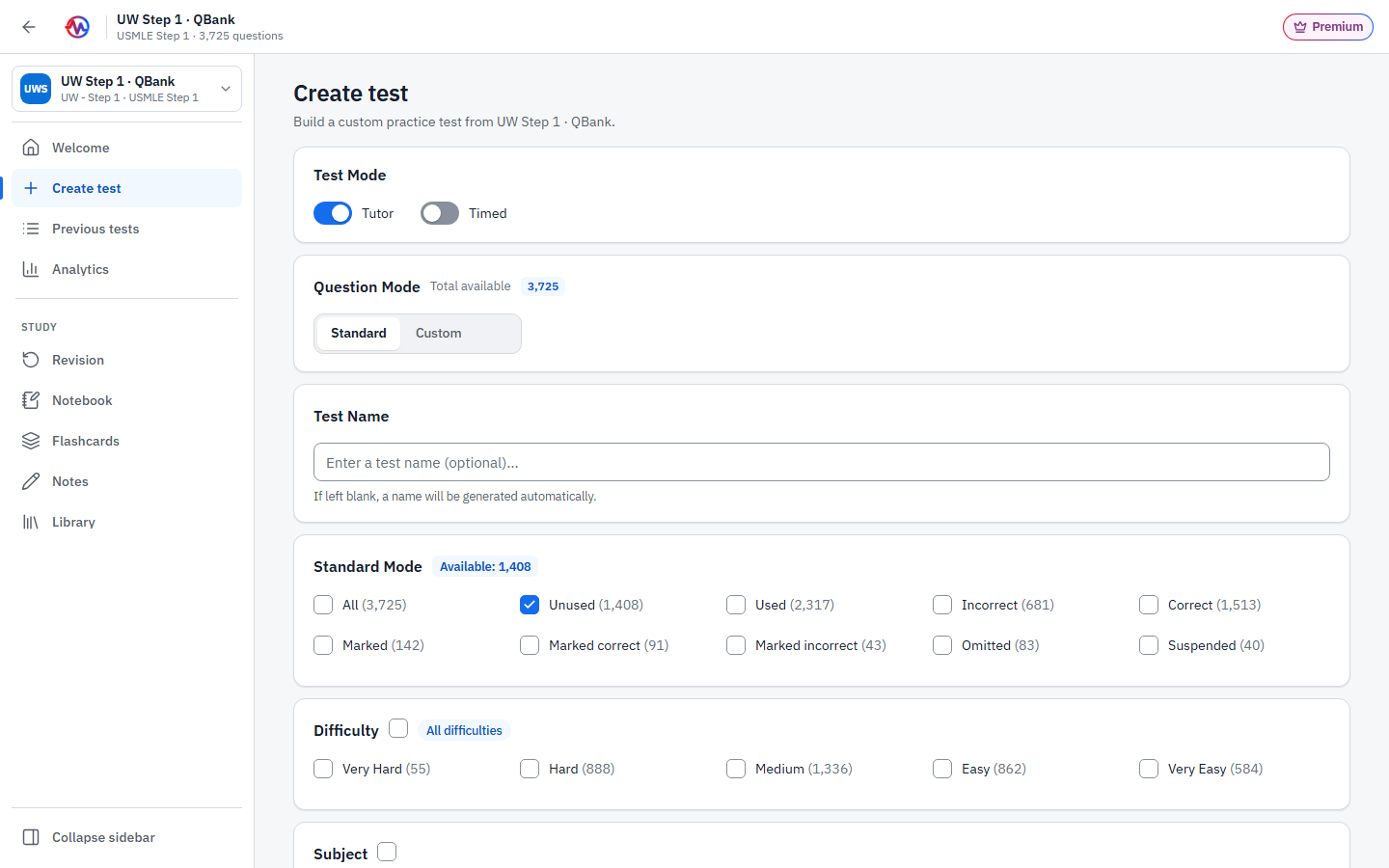This screenshot has width=1389, height=868.
Task: Expand the UW Step 1 QBank selector
Action: (126, 89)
